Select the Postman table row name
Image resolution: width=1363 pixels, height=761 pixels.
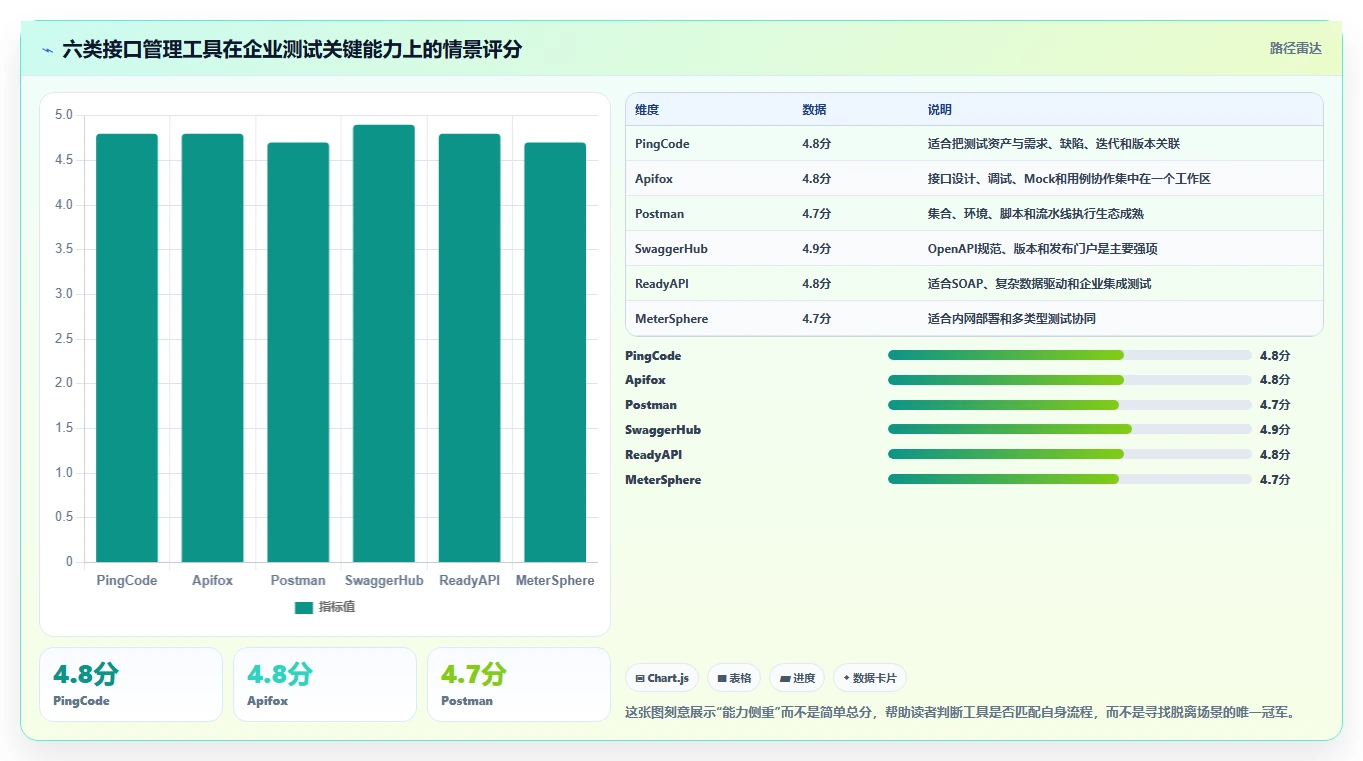pyautogui.click(x=660, y=214)
